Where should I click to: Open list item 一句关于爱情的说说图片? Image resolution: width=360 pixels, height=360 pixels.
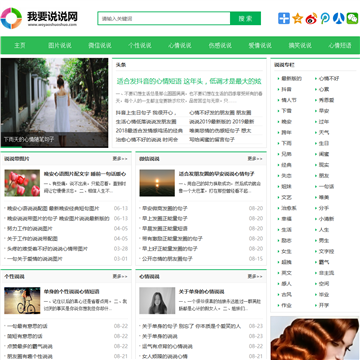click(x=35, y=259)
